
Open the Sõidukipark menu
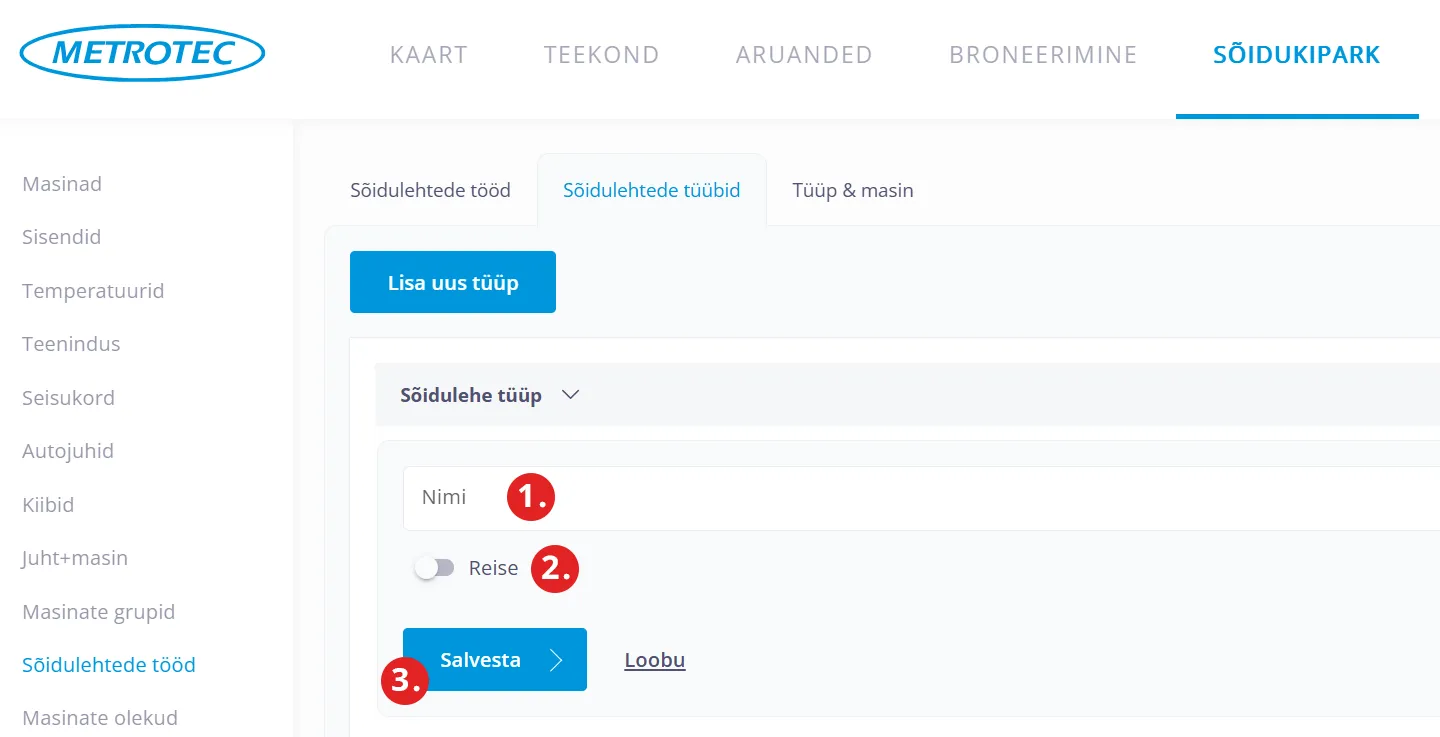[x=1296, y=55]
